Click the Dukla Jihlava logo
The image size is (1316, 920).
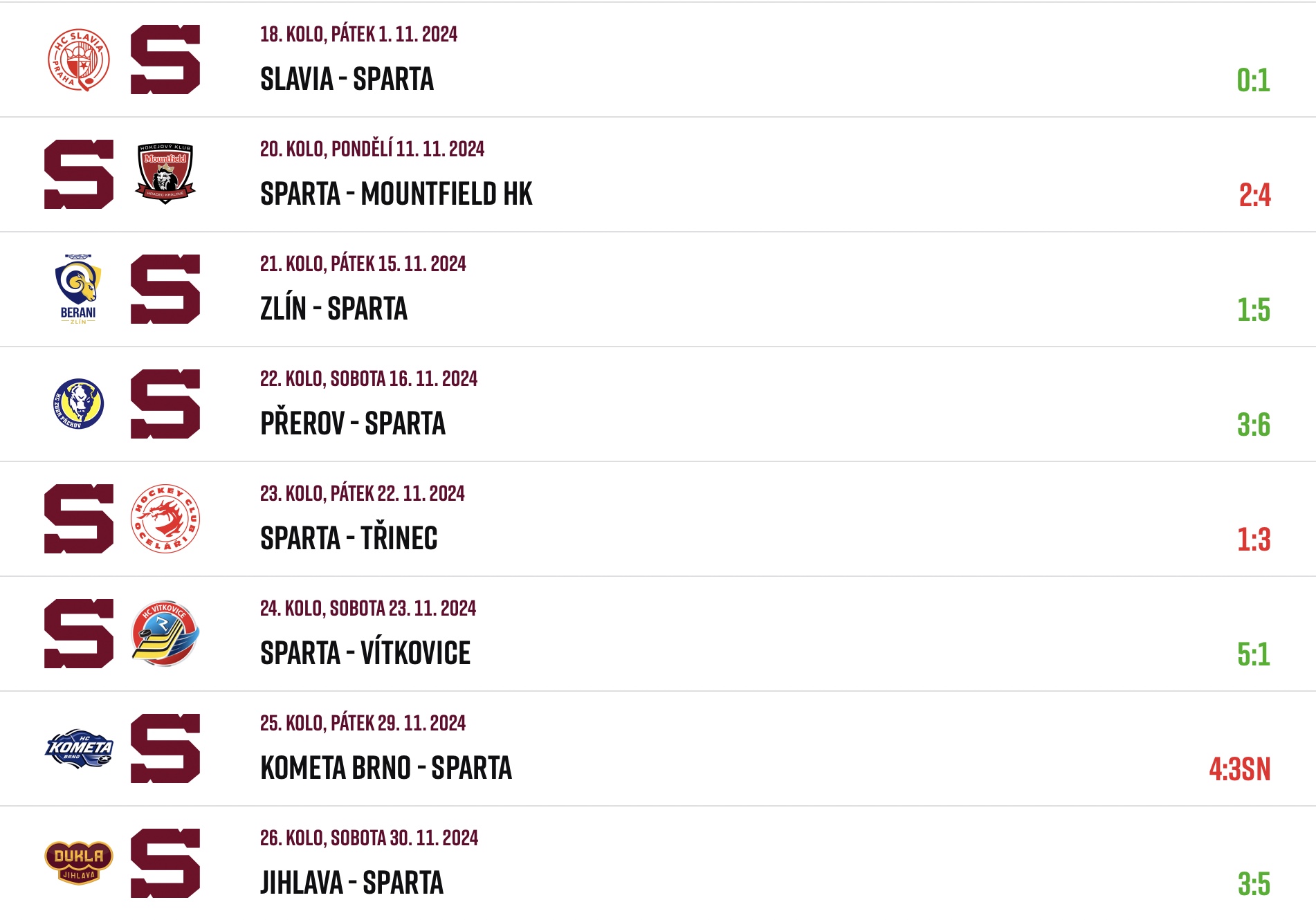click(x=79, y=863)
